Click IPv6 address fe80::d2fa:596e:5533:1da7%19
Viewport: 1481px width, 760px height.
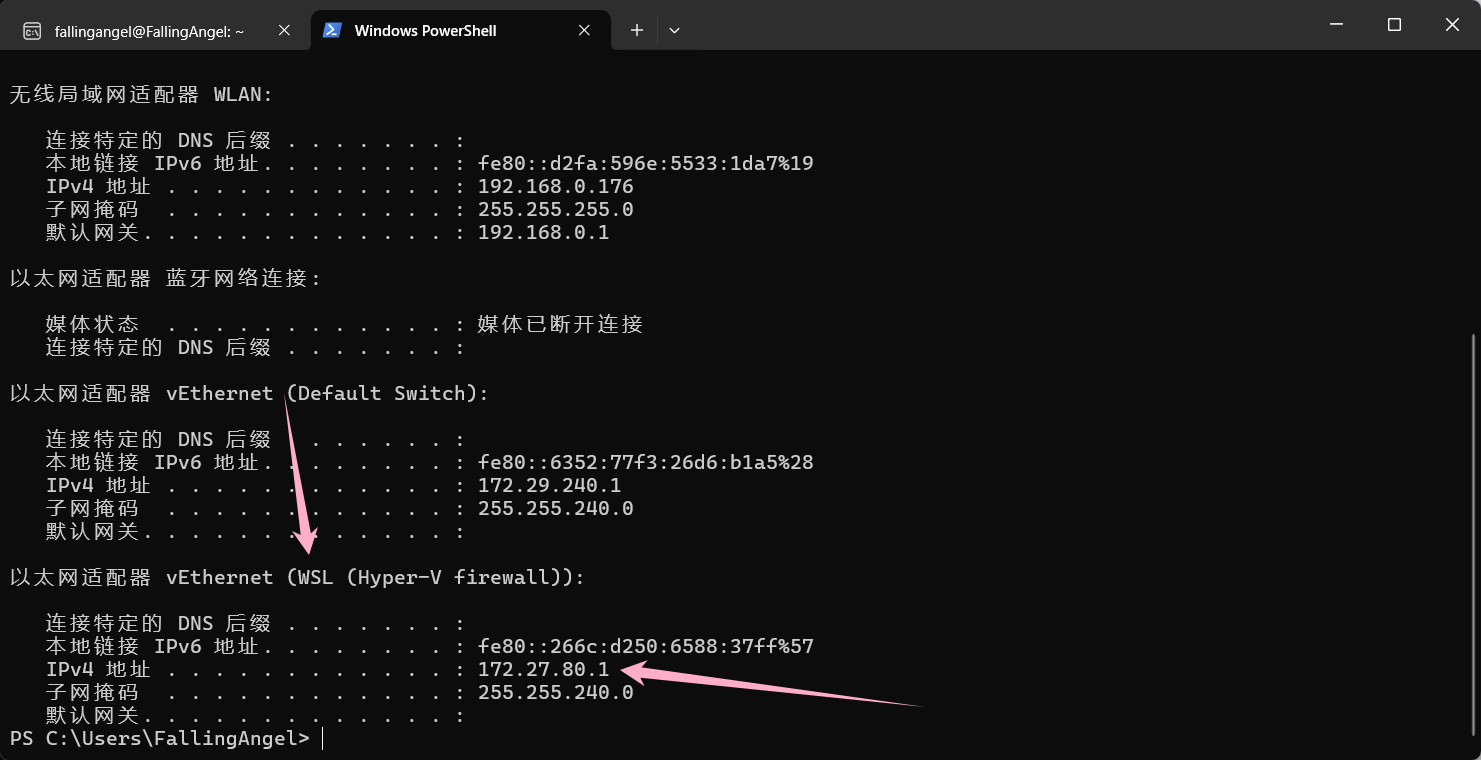646,164
